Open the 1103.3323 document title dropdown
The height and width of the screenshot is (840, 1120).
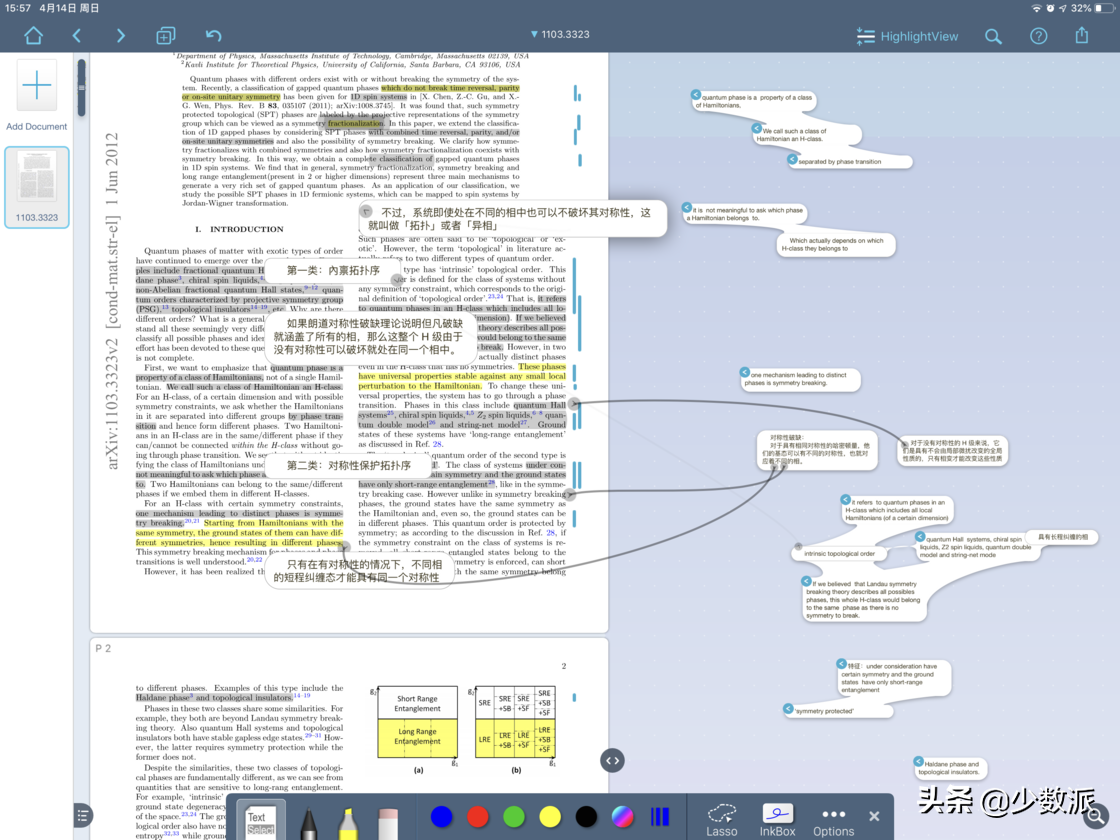(559, 34)
